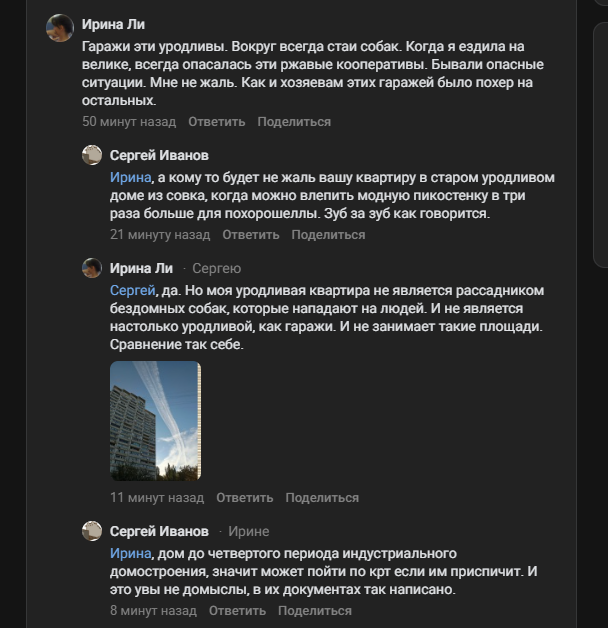Share the 11 минут назад comment
This screenshot has width=608, height=628.
tap(322, 498)
